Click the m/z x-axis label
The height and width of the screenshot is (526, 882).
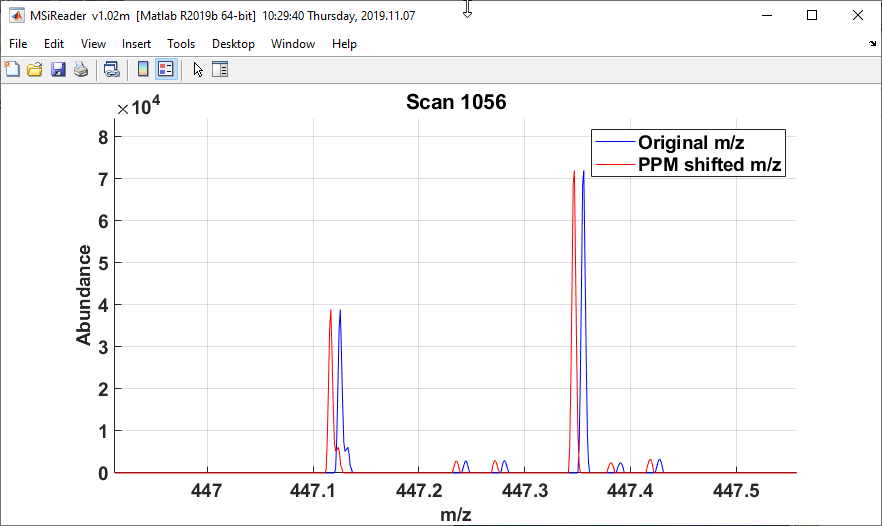(456, 514)
